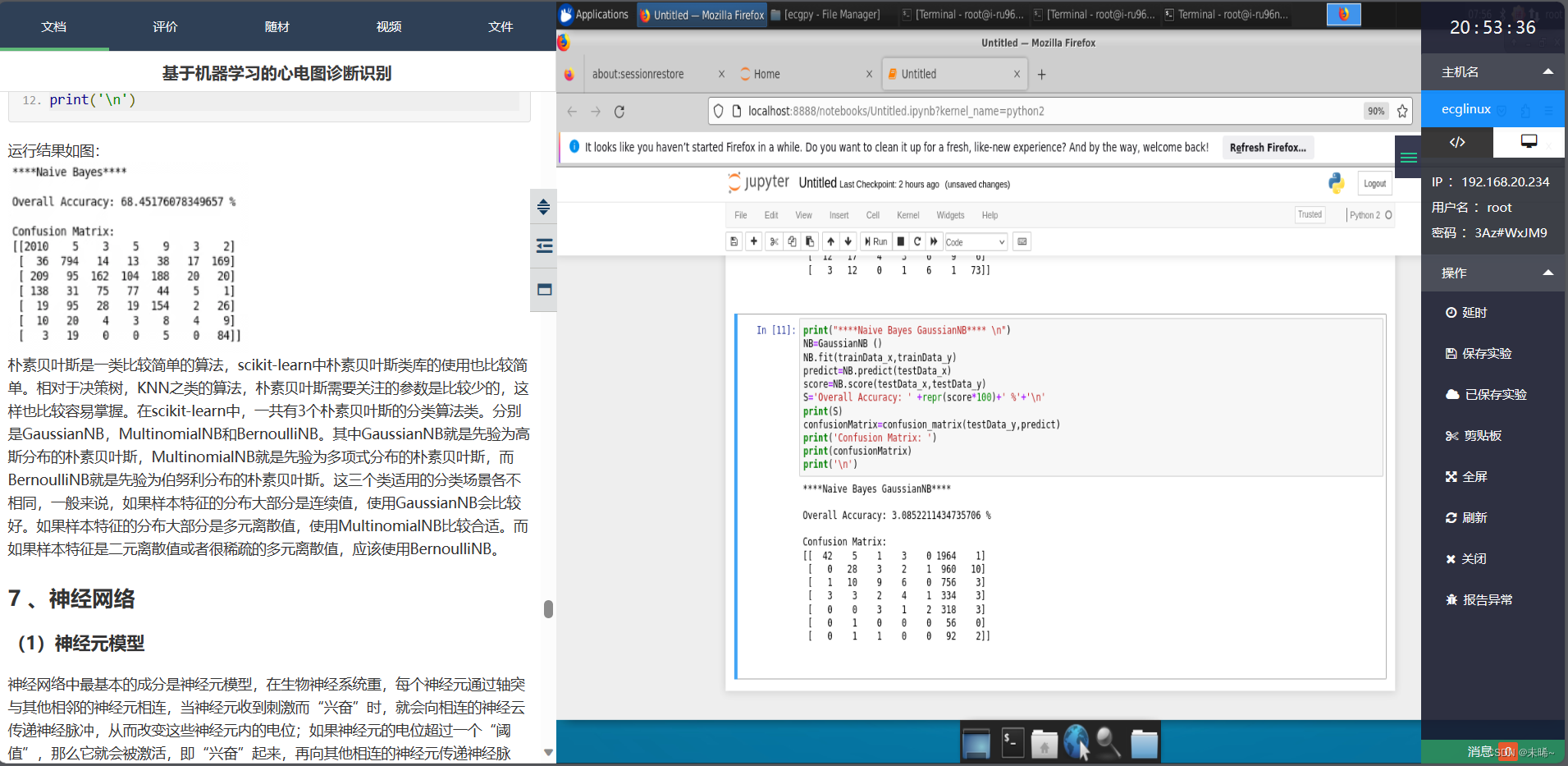The width and height of the screenshot is (1568, 766).
Task: Click the Logout button
Action: 1374,184
